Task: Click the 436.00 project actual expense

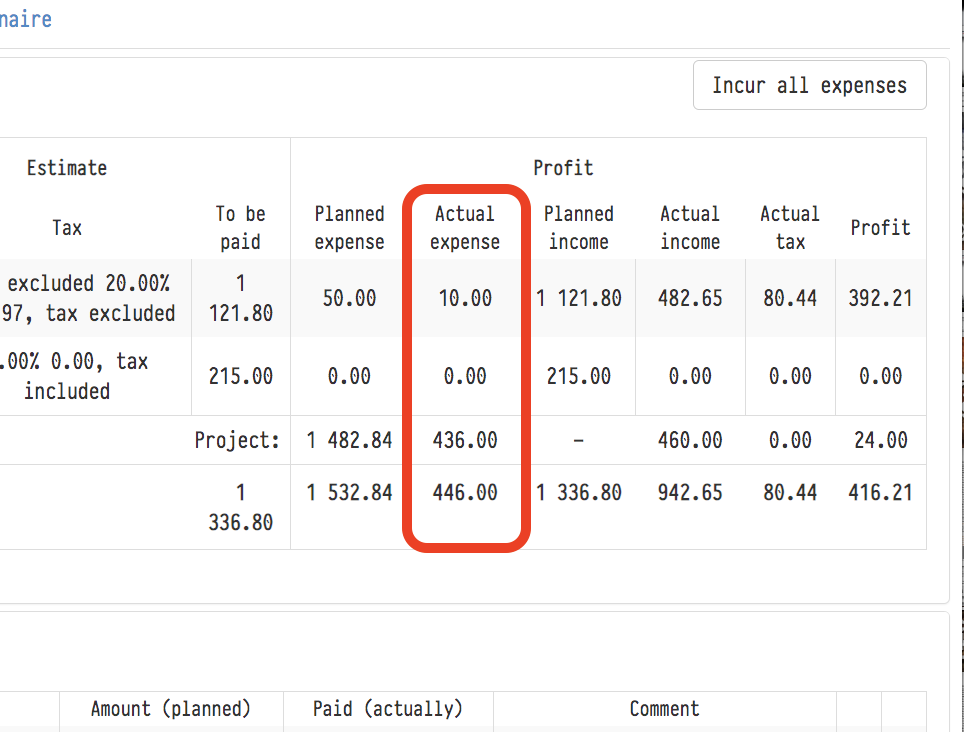Action: coord(465,440)
